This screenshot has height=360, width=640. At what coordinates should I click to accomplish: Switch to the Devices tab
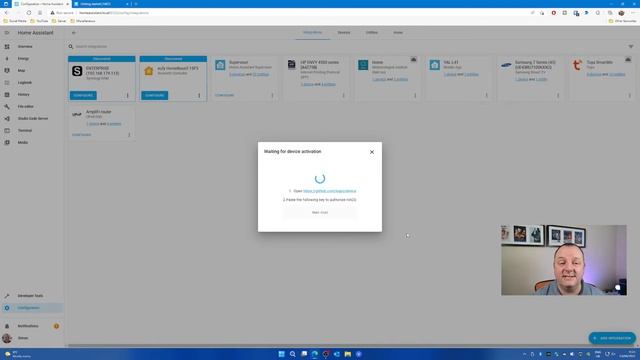click(344, 33)
